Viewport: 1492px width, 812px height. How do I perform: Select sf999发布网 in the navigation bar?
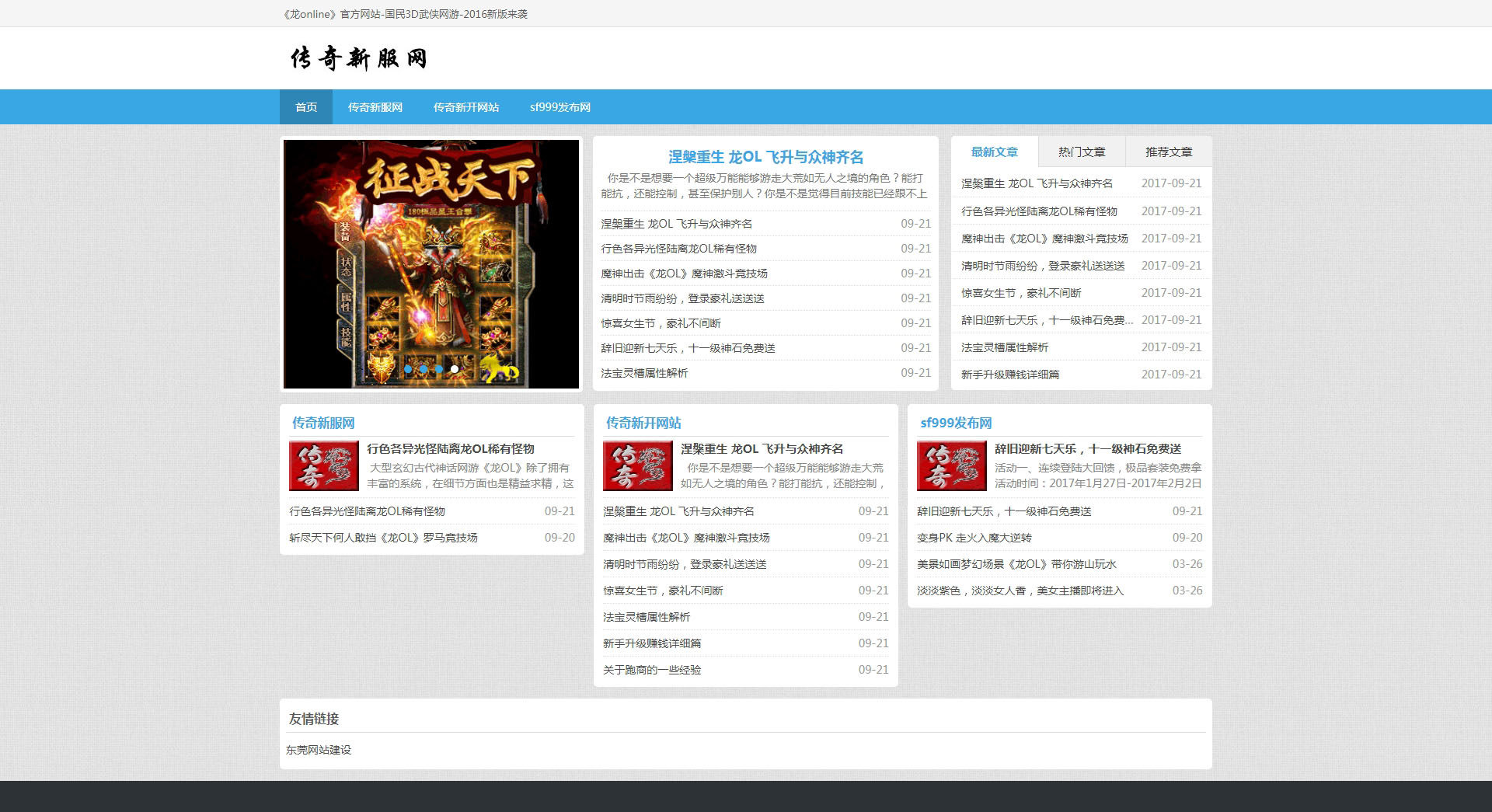click(x=560, y=107)
